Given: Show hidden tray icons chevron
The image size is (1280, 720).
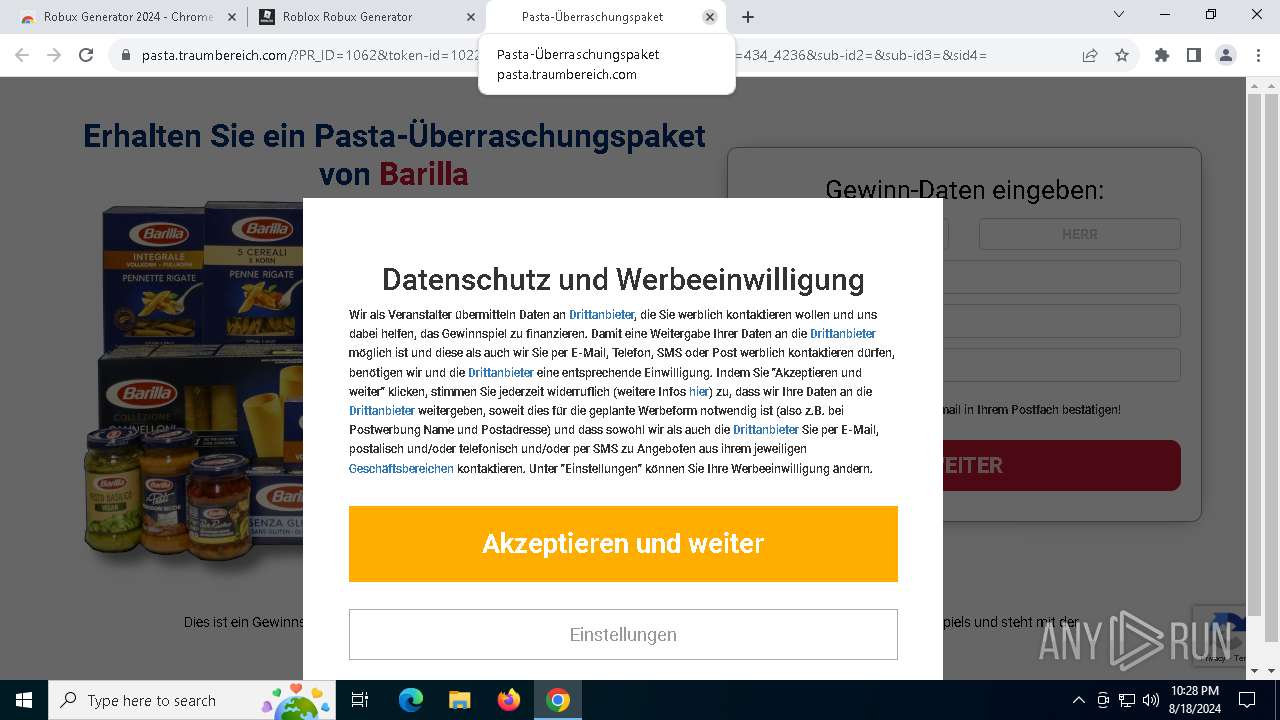Looking at the screenshot, I should 1078,700.
